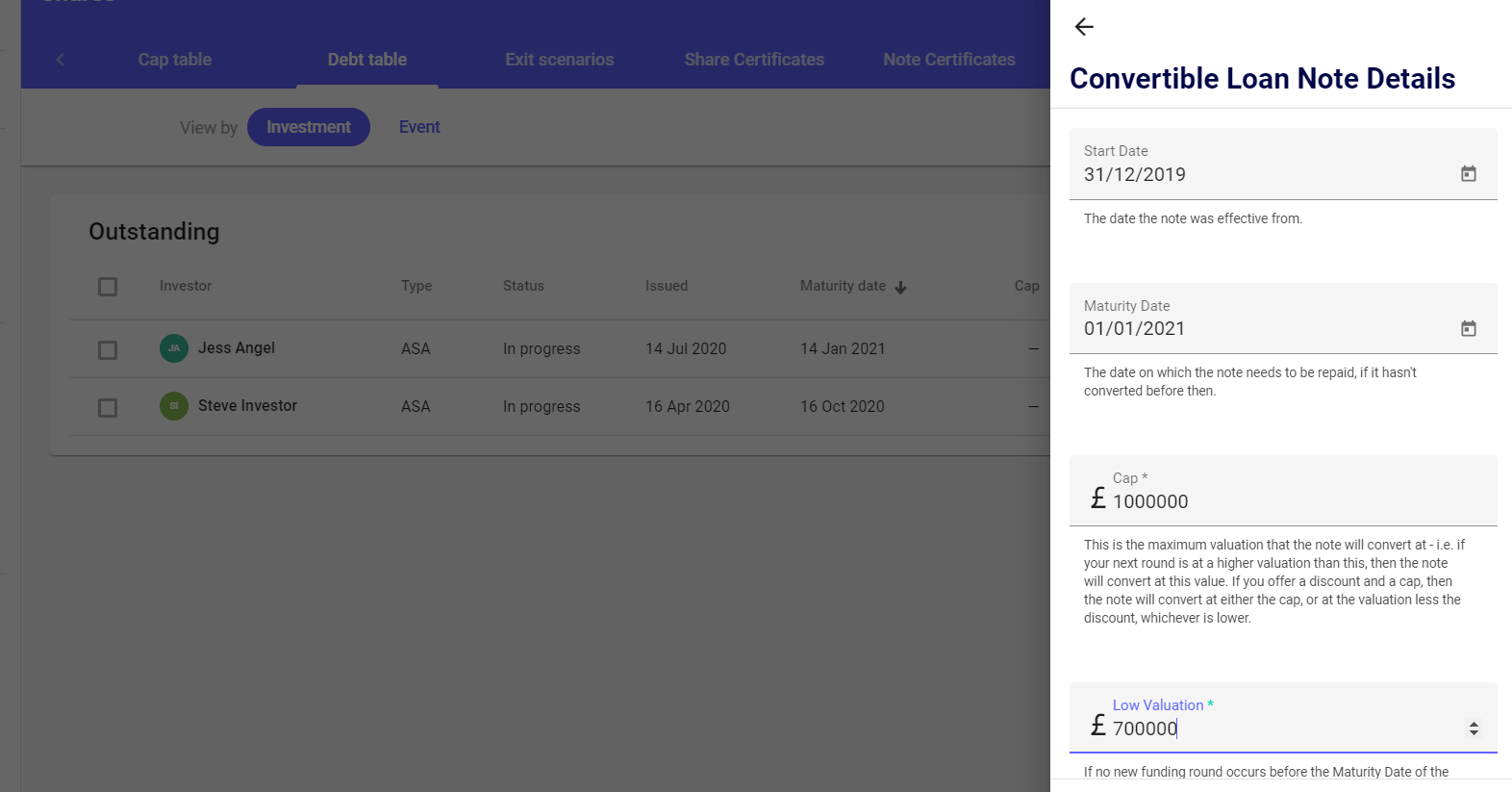Click ASA type in Steve Investor row
This screenshot has width=1512, height=792.
416,406
